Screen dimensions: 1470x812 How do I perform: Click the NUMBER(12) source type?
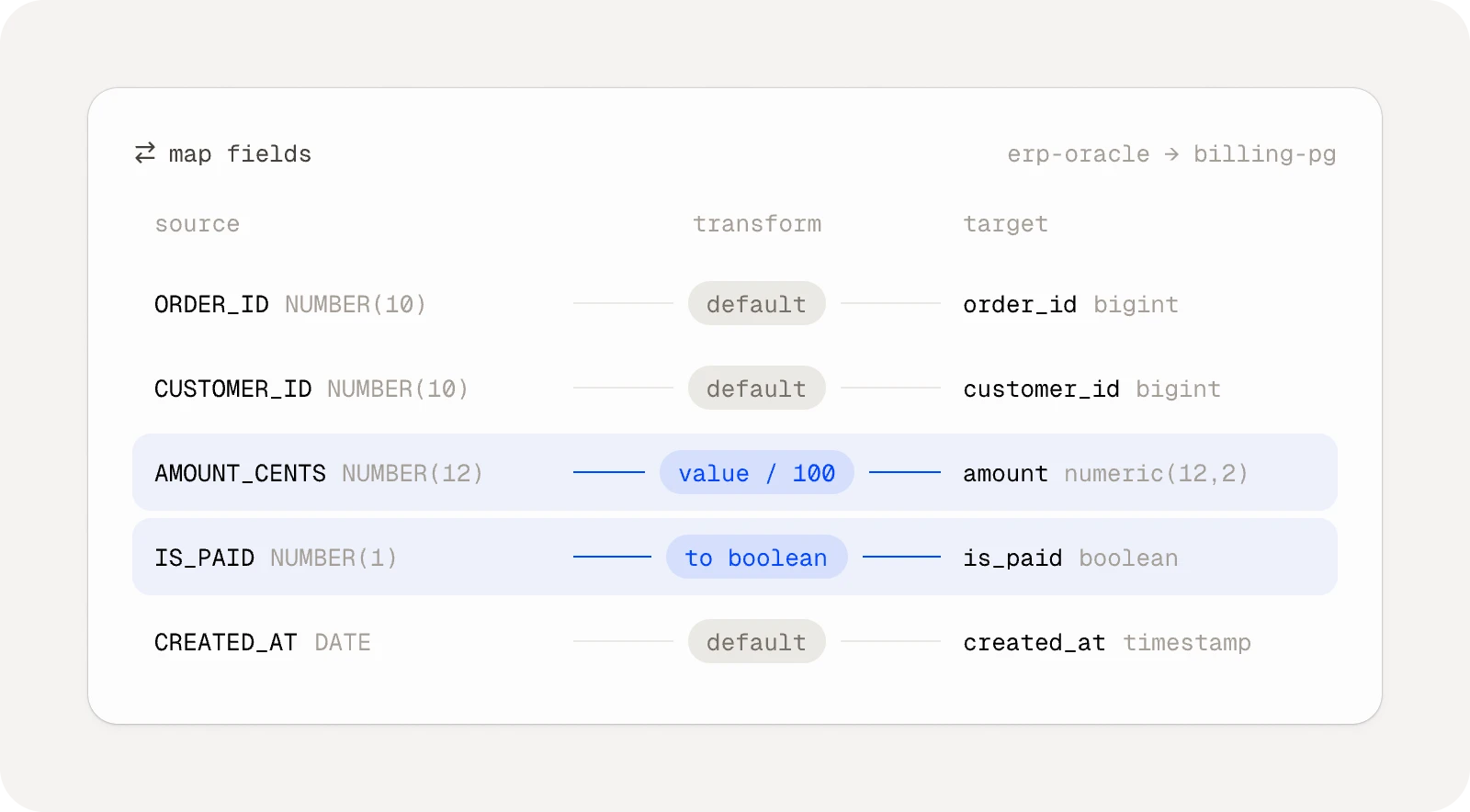click(x=413, y=473)
